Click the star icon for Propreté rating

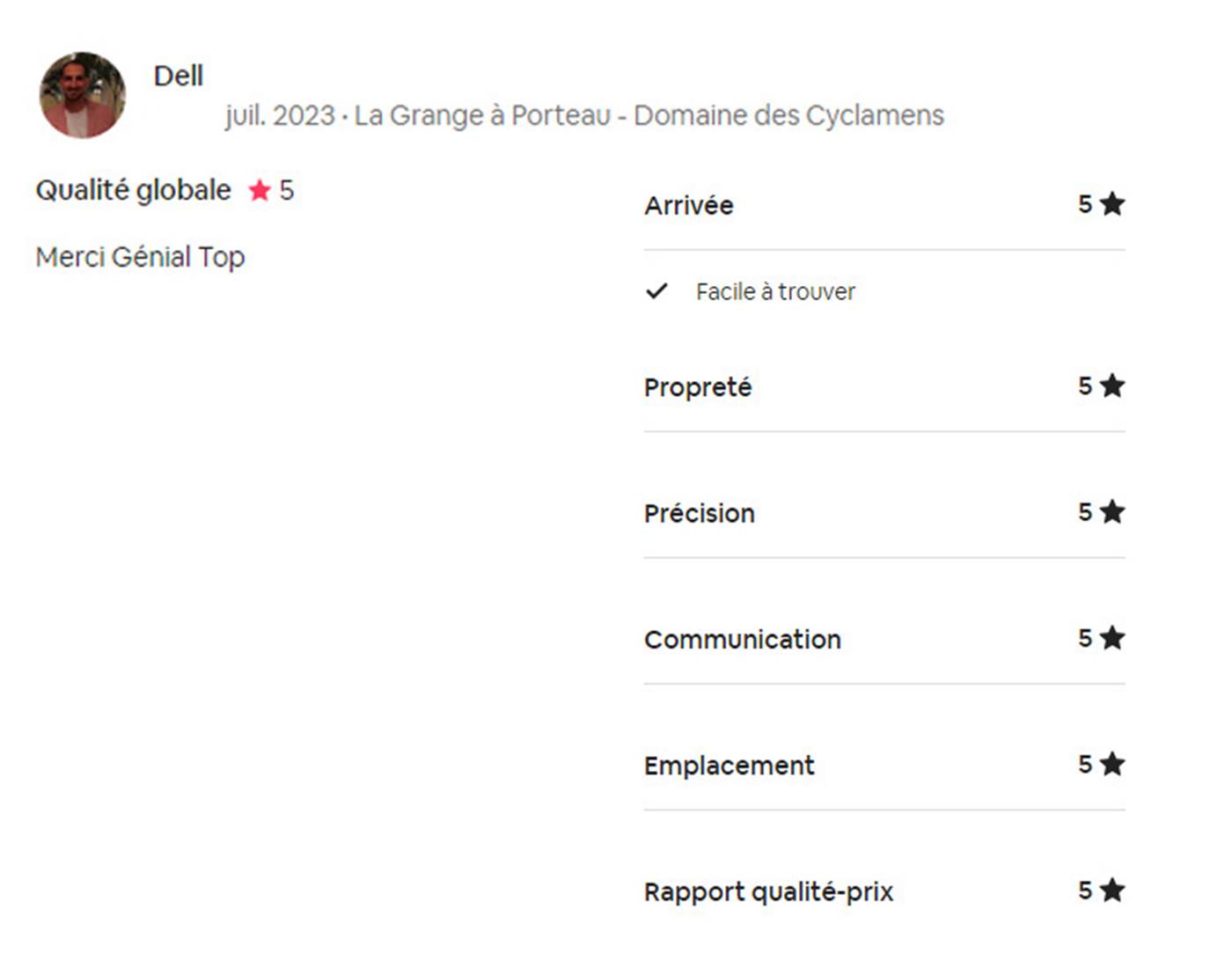point(1112,385)
